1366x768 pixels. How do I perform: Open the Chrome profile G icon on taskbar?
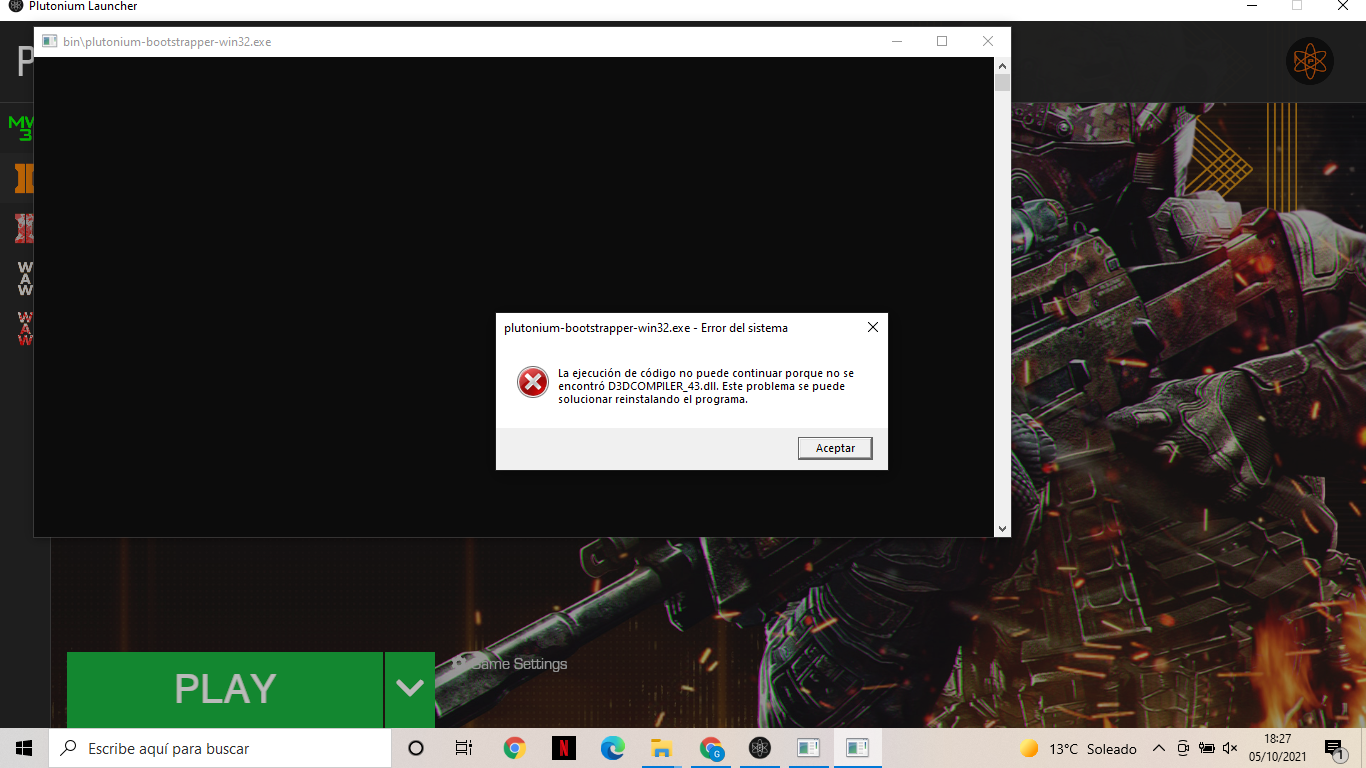(711, 748)
